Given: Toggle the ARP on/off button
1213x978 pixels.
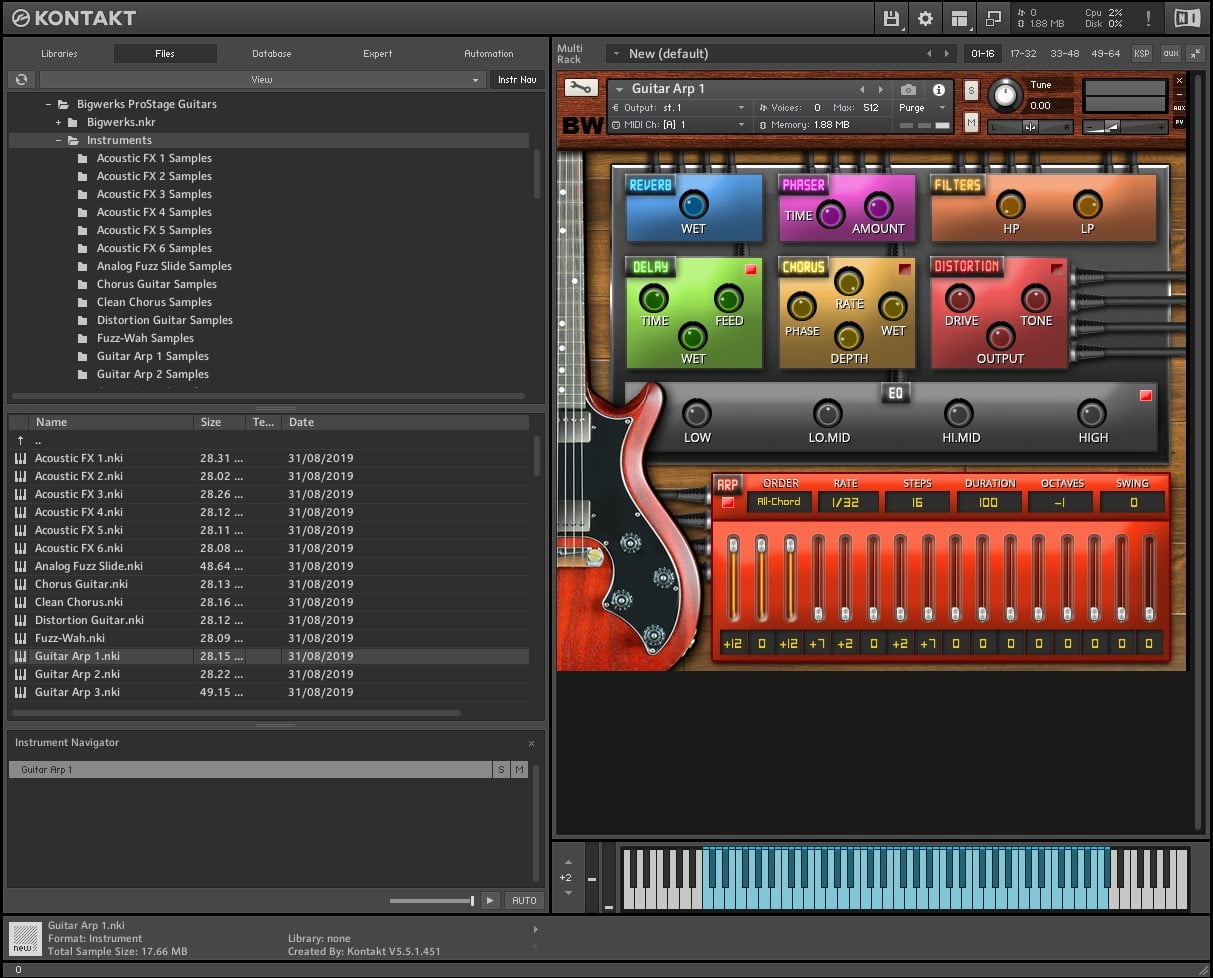Looking at the screenshot, I should point(727,503).
